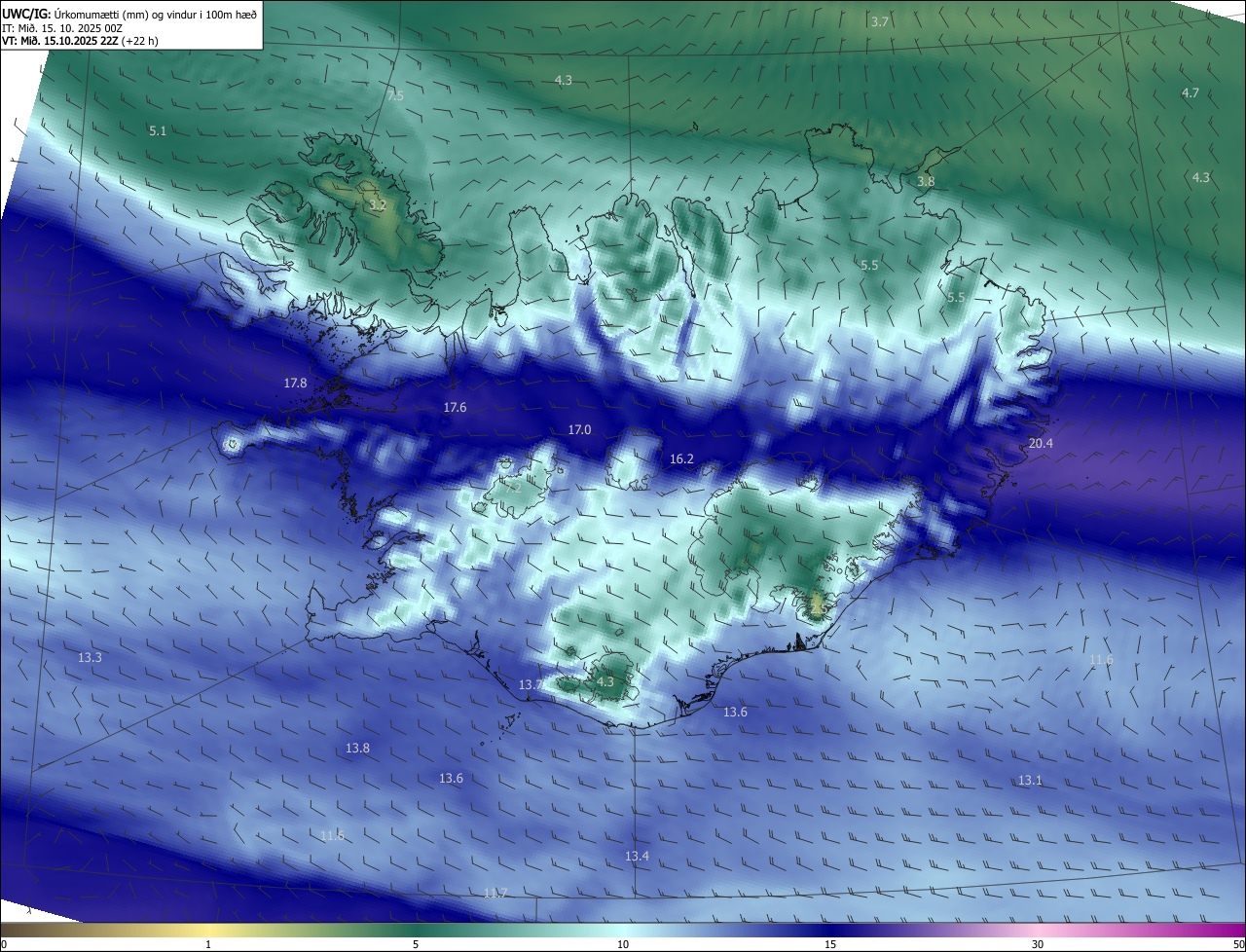
Task: Click the 20.4 value east of Iceland
Action: (1041, 443)
